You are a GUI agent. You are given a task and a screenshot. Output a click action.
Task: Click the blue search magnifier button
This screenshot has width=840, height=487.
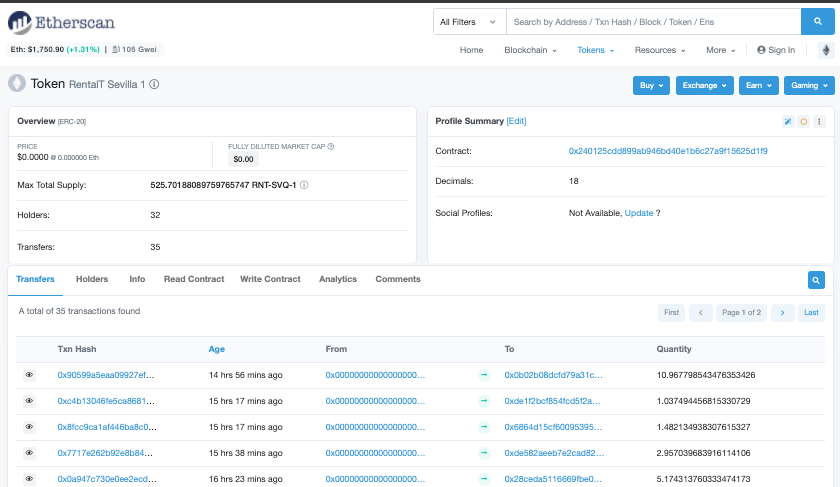pyautogui.click(x=818, y=22)
